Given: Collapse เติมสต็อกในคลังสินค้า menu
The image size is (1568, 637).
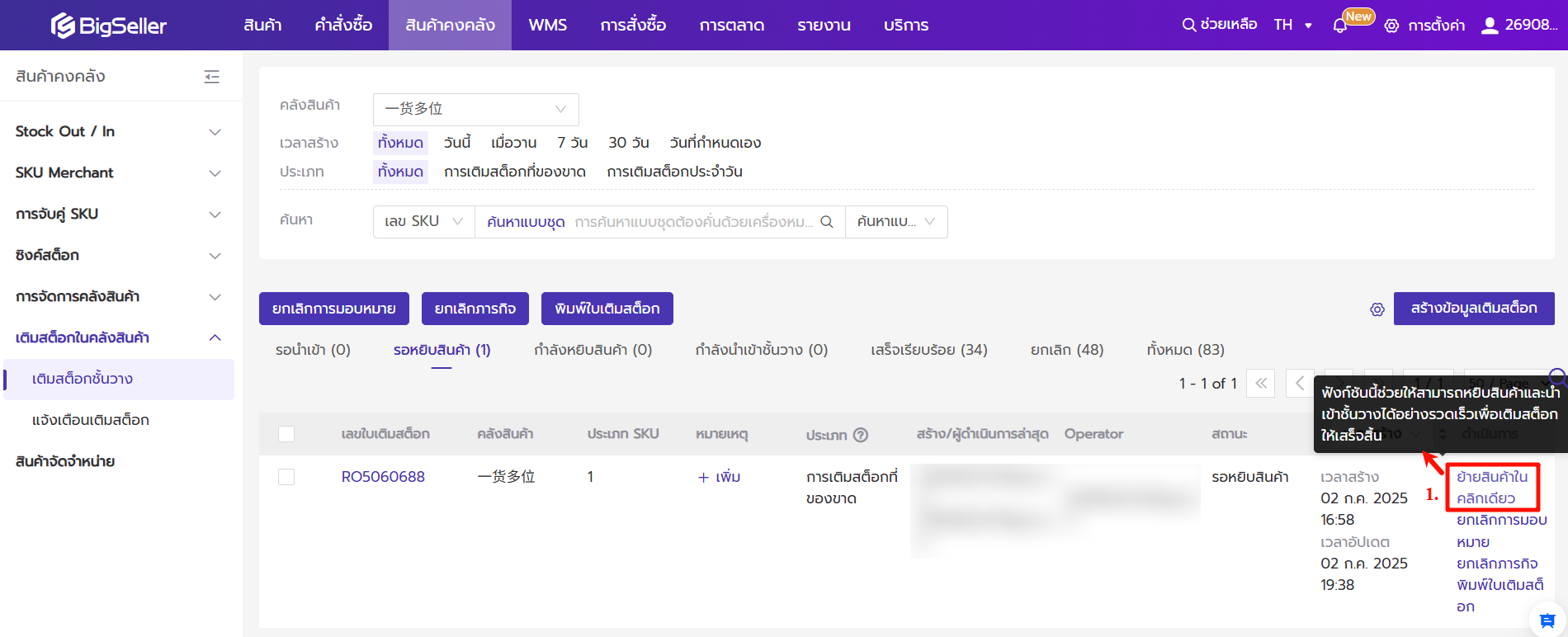Looking at the screenshot, I should (x=120, y=338).
